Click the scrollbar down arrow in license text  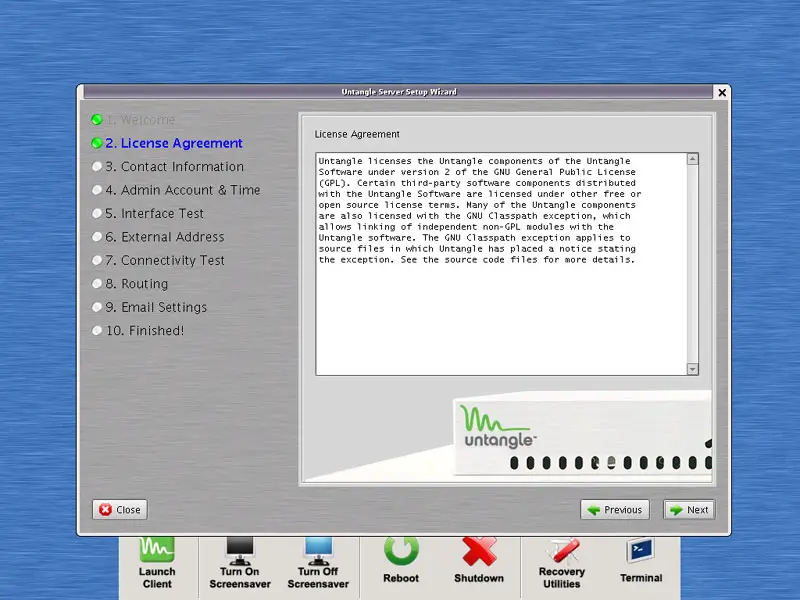(693, 369)
